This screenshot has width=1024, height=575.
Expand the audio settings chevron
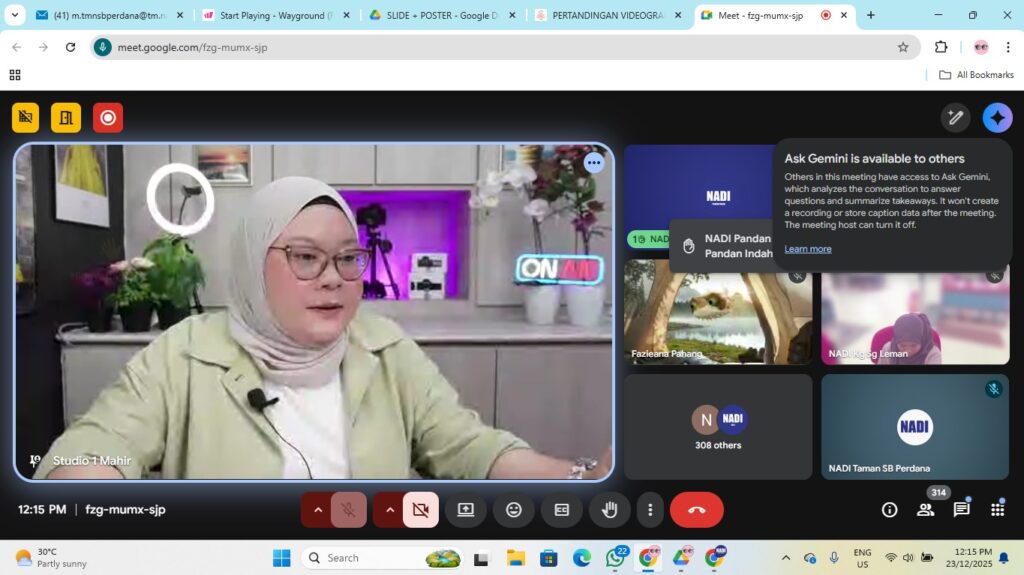coord(318,510)
